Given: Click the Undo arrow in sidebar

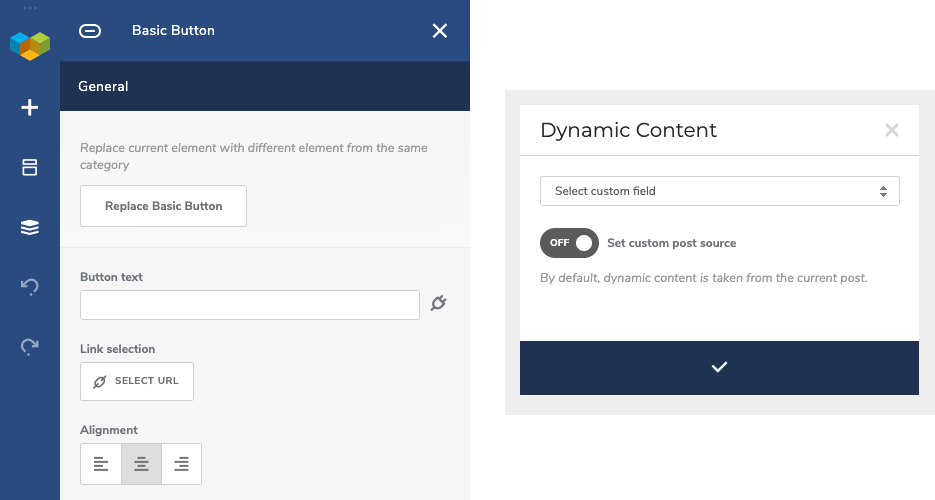Looking at the screenshot, I should pyautogui.click(x=30, y=287).
